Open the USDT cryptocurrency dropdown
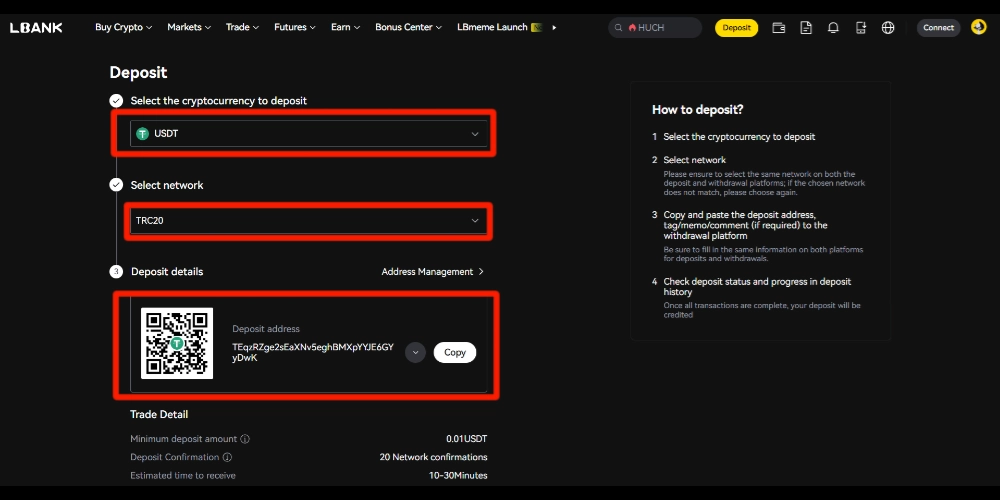This screenshot has width=1000, height=500. click(309, 134)
